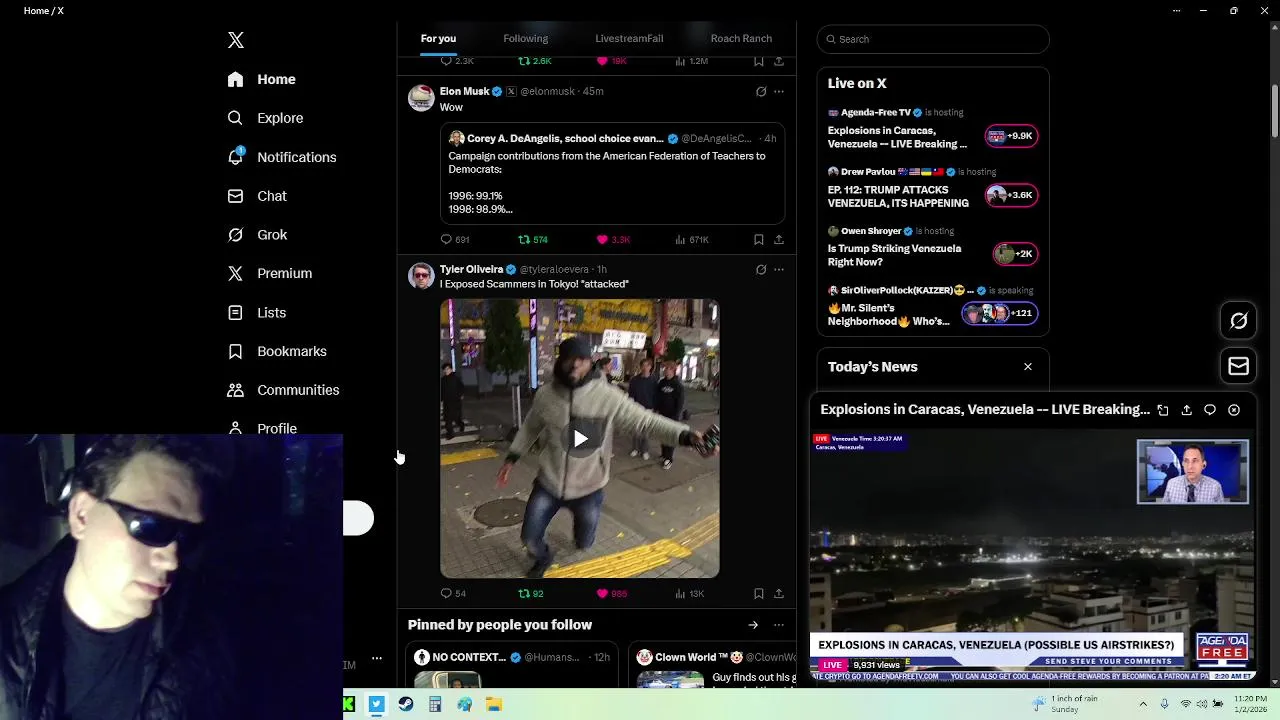Open the quoted Corey A. DeAngelis post

pos(612,173)
